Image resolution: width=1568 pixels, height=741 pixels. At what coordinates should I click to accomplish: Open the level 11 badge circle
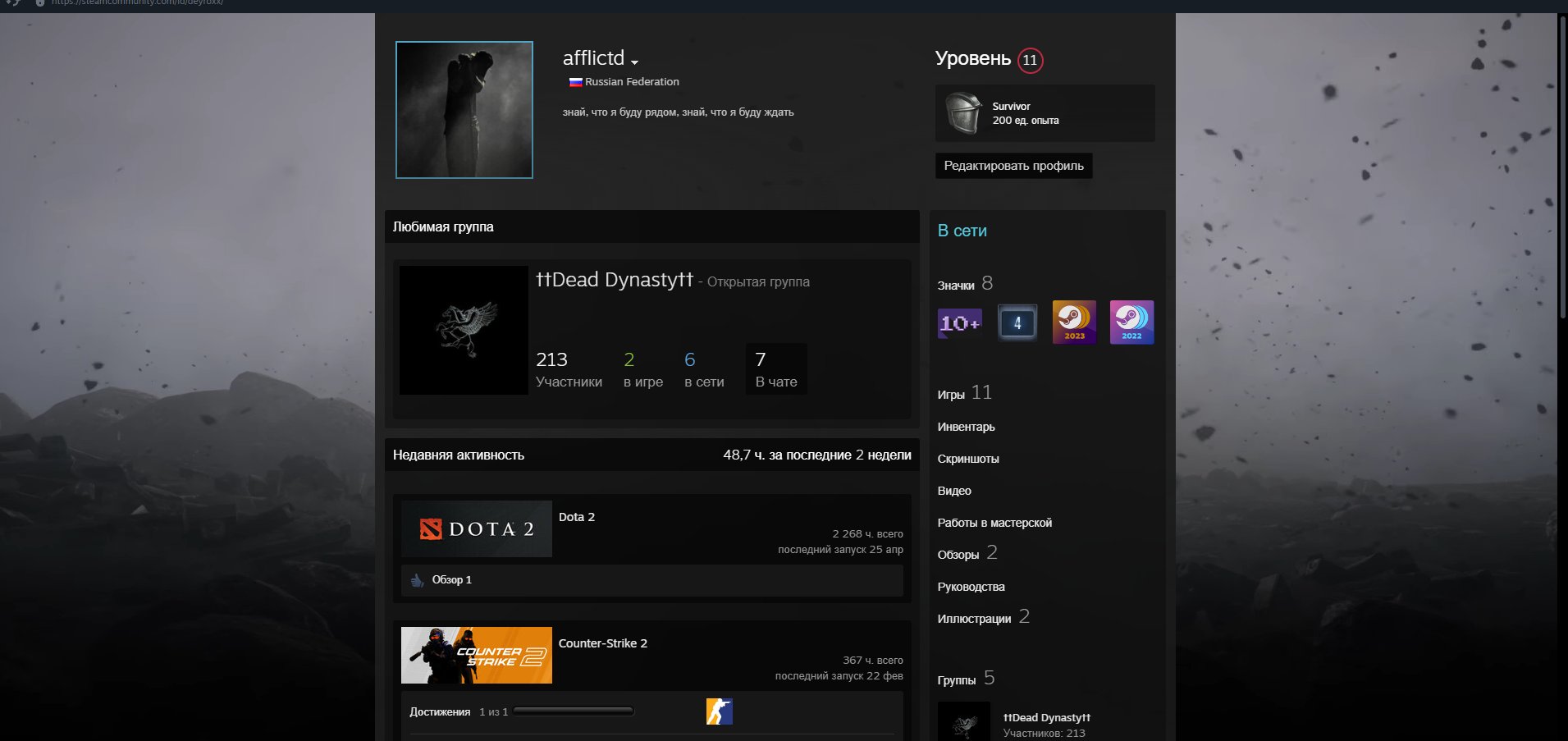coord(1030,60)
